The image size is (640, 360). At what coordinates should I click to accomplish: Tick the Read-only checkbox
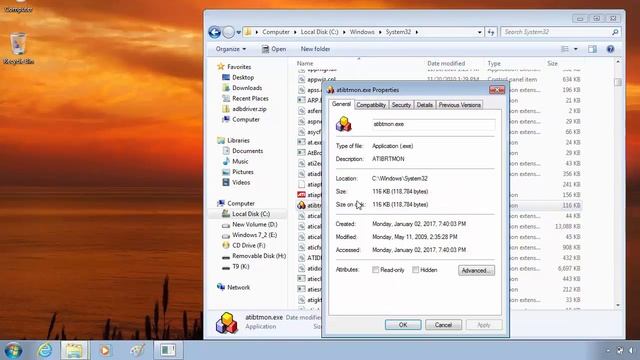[x=375, y=270]
